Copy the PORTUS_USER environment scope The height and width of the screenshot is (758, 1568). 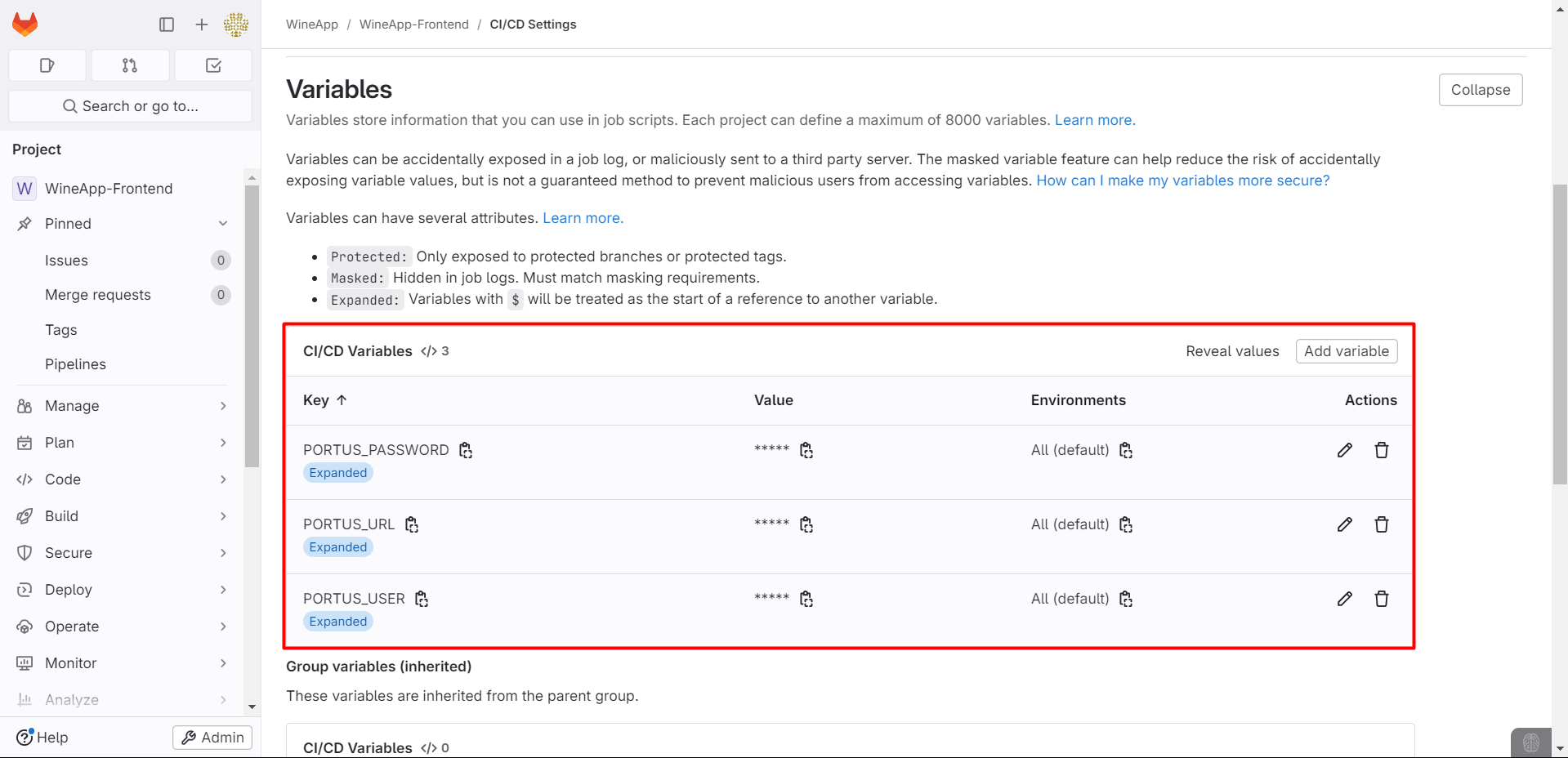tap(1126, 599)
